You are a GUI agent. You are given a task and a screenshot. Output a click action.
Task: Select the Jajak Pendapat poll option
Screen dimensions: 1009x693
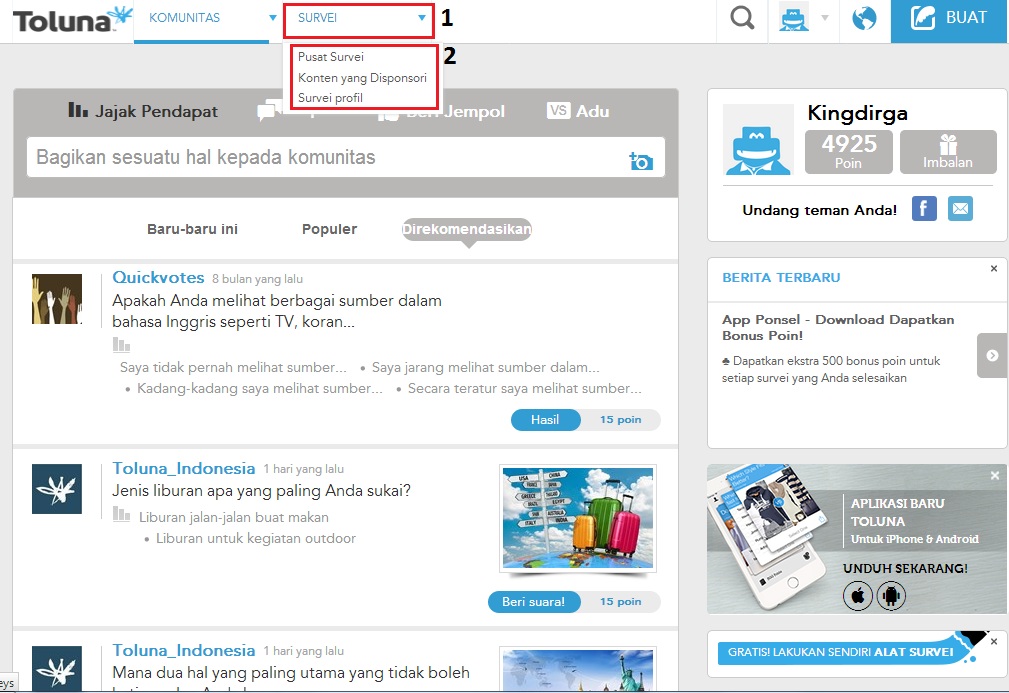coord(143,111)
